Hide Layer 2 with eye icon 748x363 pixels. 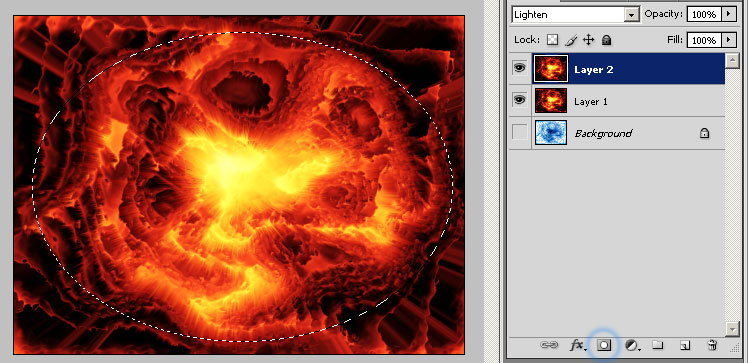[519, 69]
